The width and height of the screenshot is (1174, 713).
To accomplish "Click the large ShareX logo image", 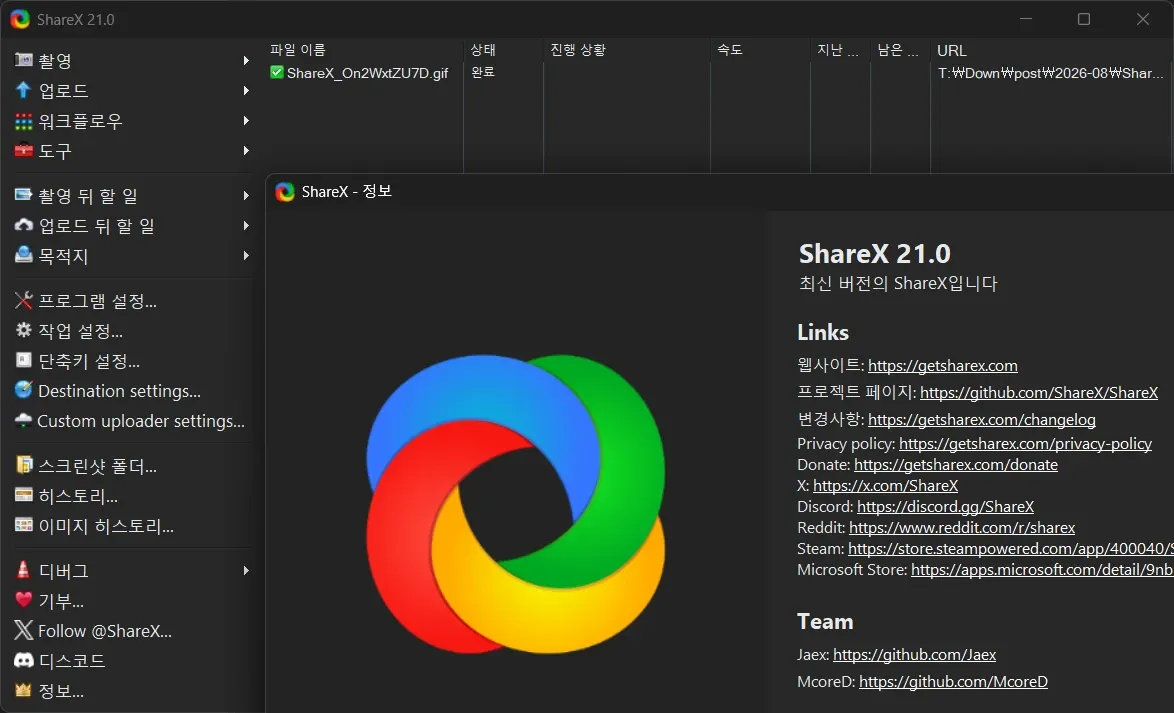I will (x=515, y=504).
